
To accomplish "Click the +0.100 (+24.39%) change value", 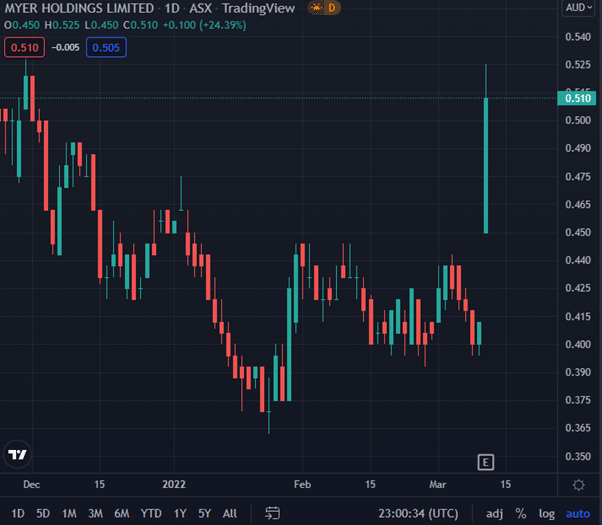I will tap(204, 25).
